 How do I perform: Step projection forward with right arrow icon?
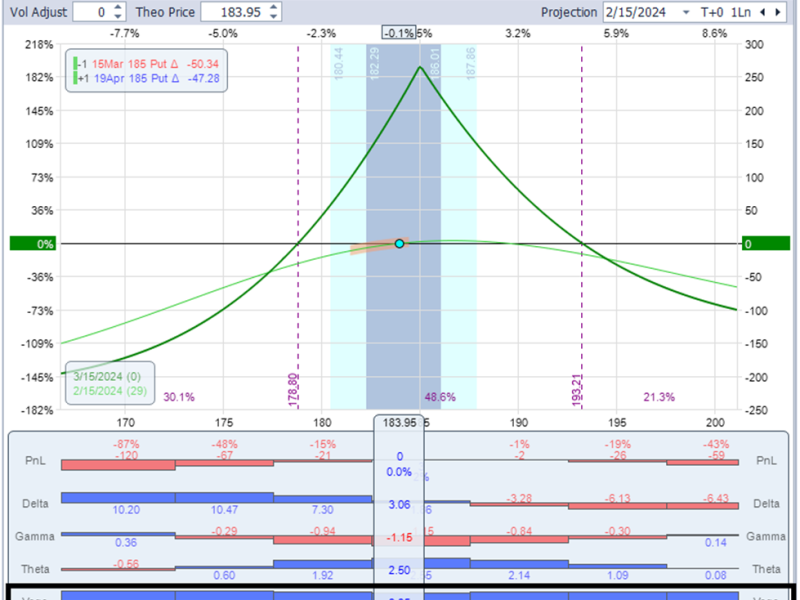pos(779,12)
